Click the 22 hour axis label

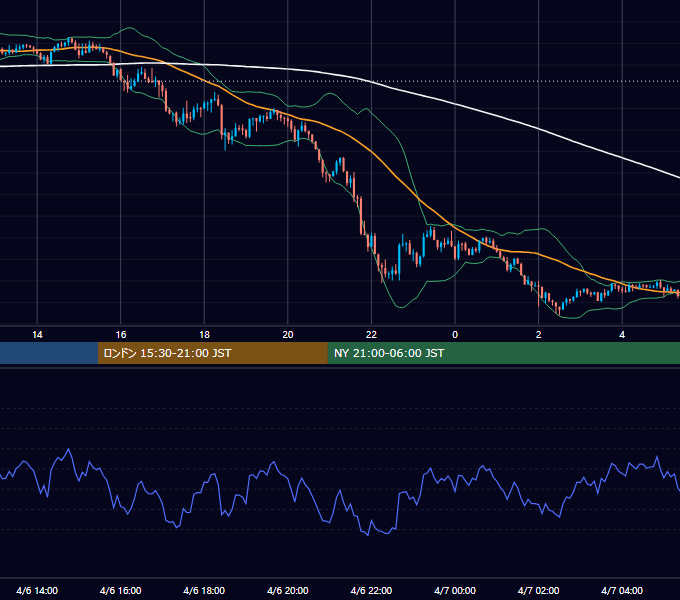371,335
